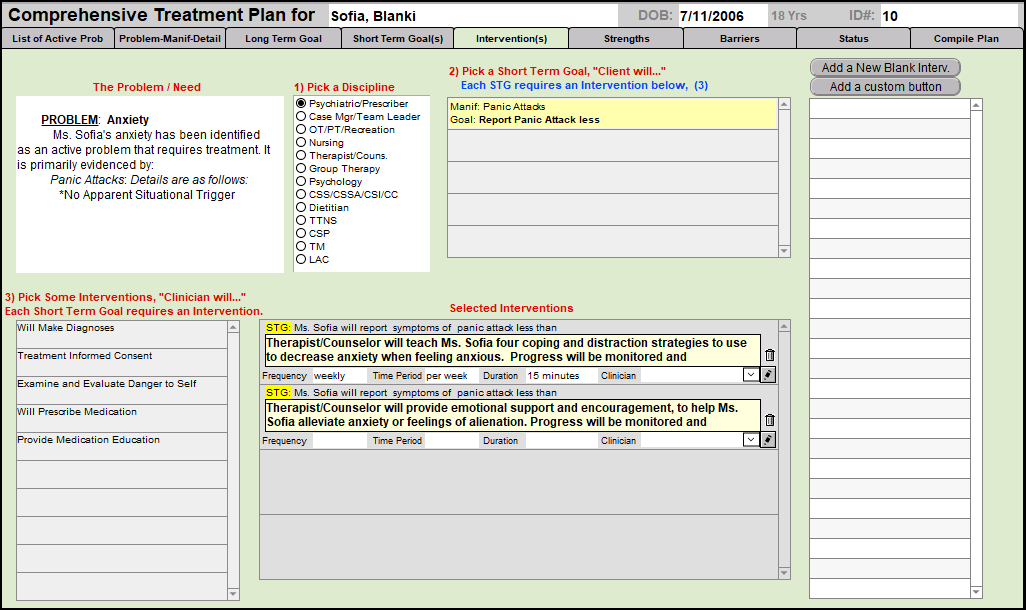Click scroll-down arrow of Selected Interventions panel
Viewport: 1026px width, 610px height.
click(x=784, y=573)
